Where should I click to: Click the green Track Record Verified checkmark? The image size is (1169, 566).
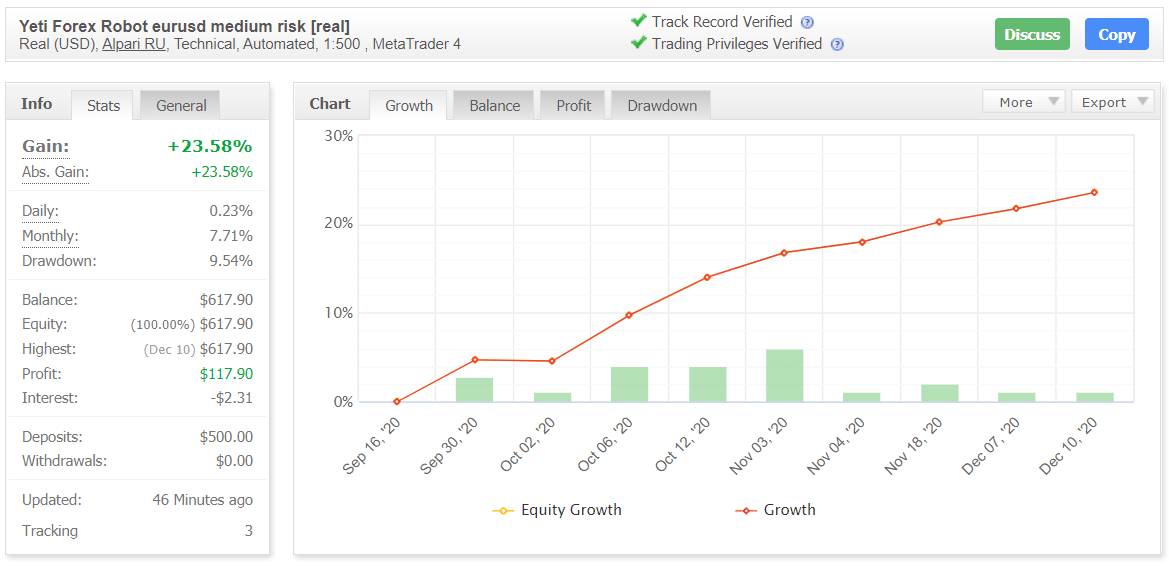[x=638, y=21]
